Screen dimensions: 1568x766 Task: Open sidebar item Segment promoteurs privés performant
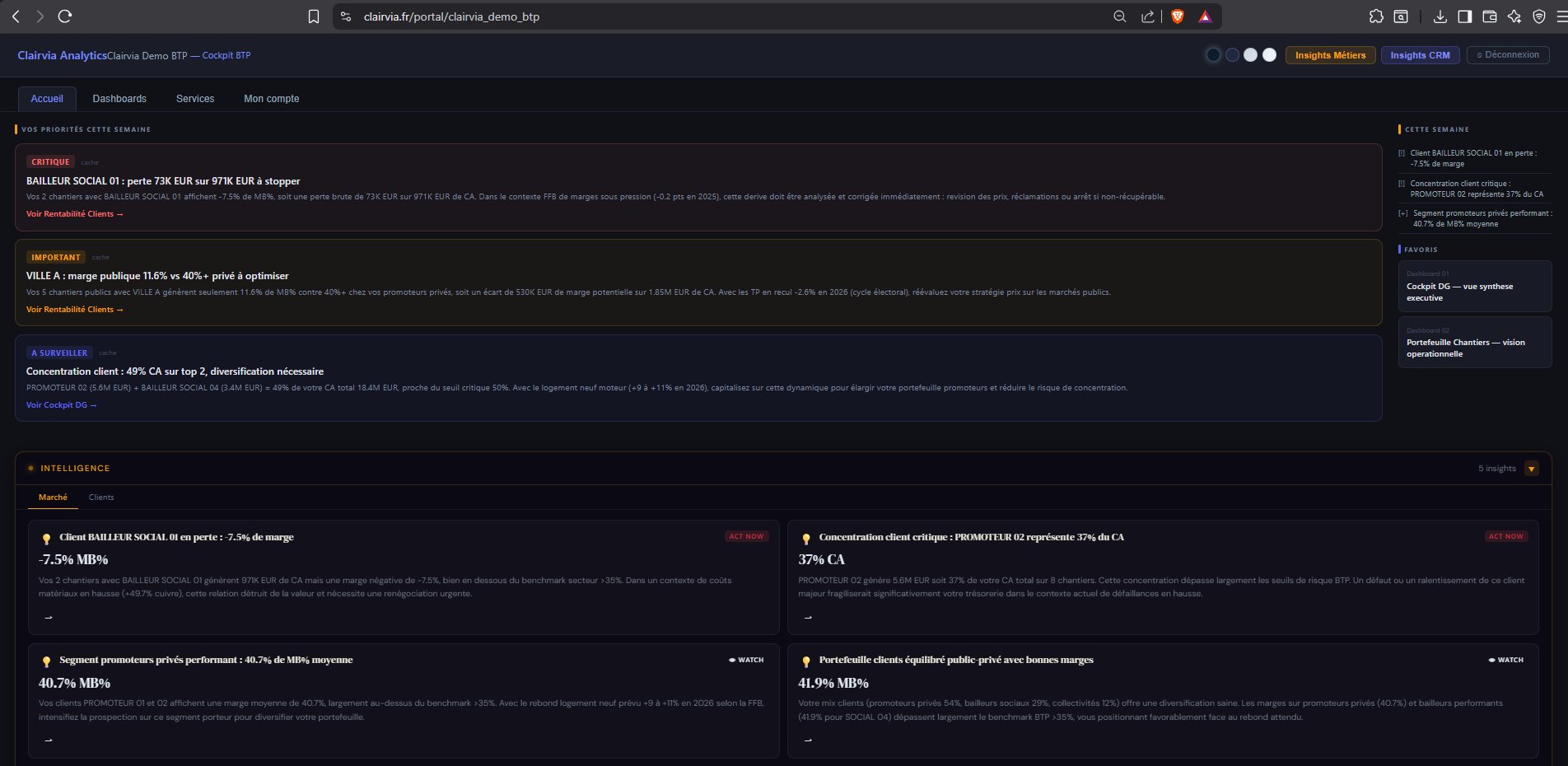coord(1475,218)
